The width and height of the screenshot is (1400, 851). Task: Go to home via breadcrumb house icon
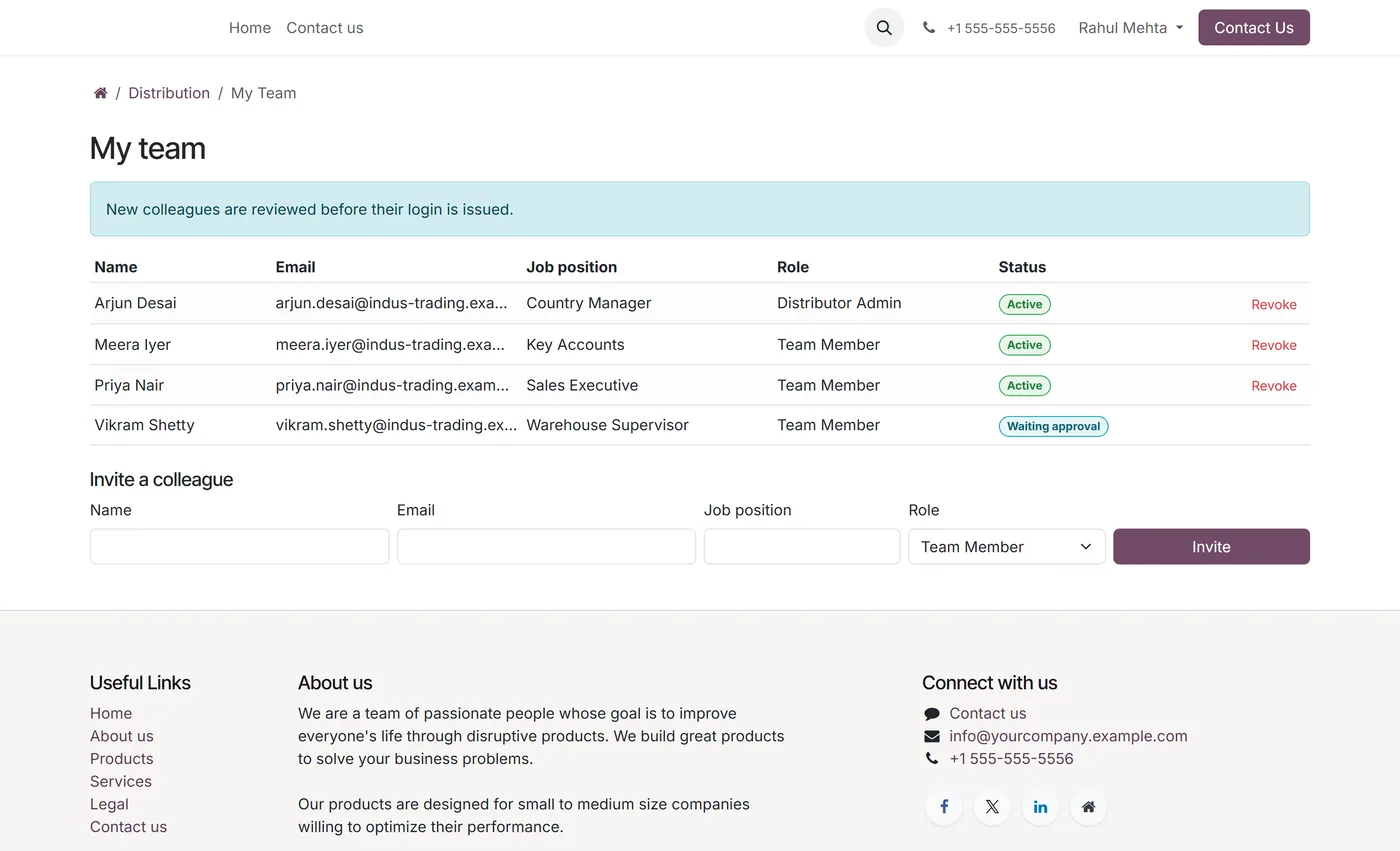click(x=100, y=93)
